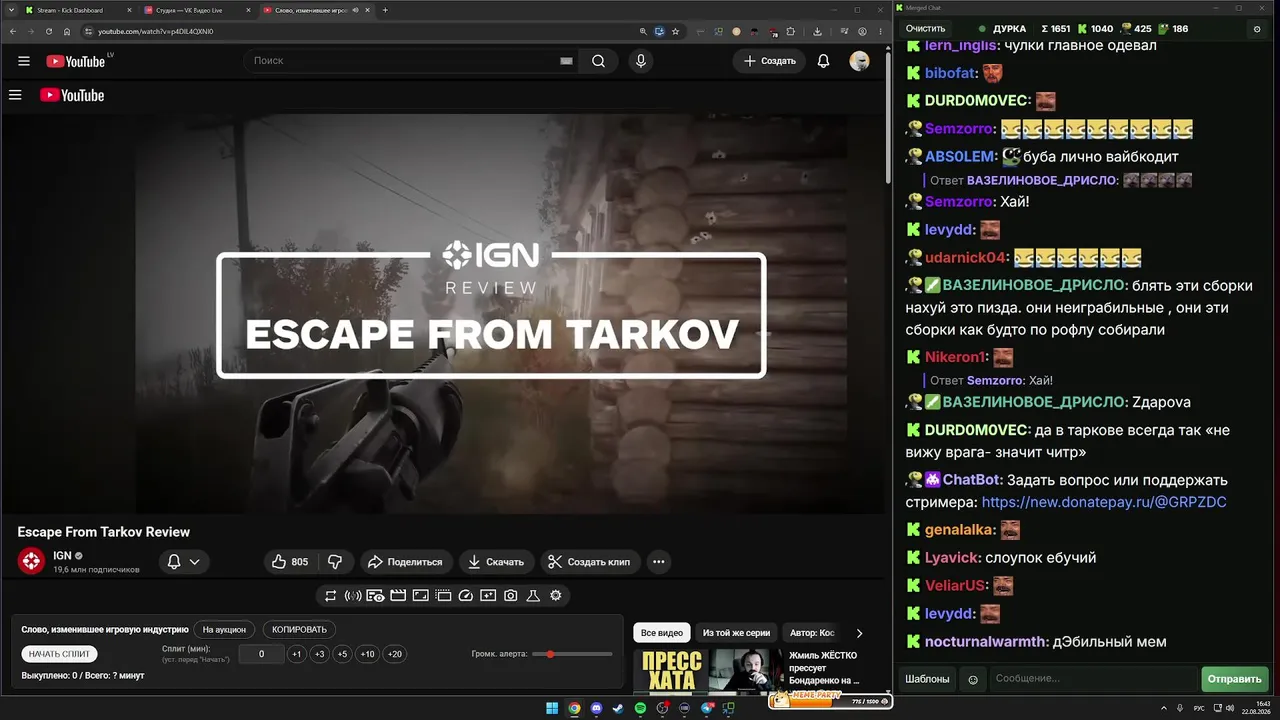1280x720 pixels.
Task: Click the volume boost waves icon
Action: point(353,596)
